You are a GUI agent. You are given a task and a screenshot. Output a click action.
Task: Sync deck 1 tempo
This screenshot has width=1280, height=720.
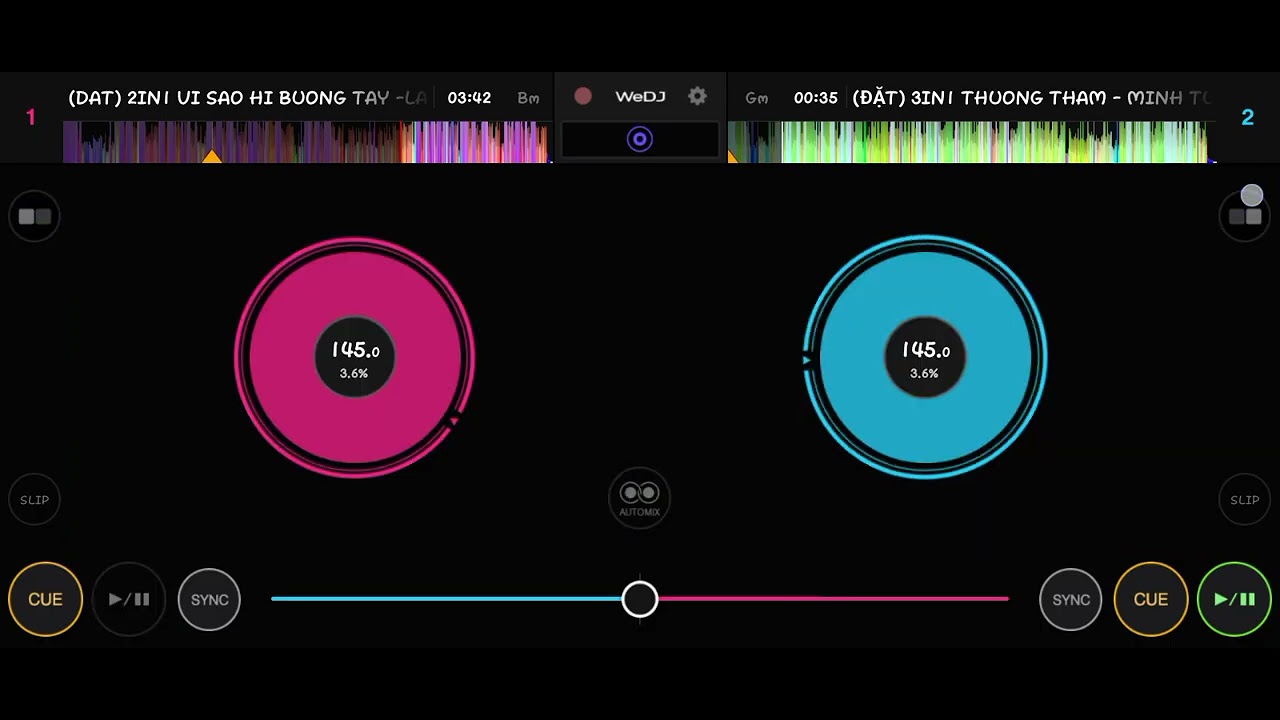[x=209, y=599]
